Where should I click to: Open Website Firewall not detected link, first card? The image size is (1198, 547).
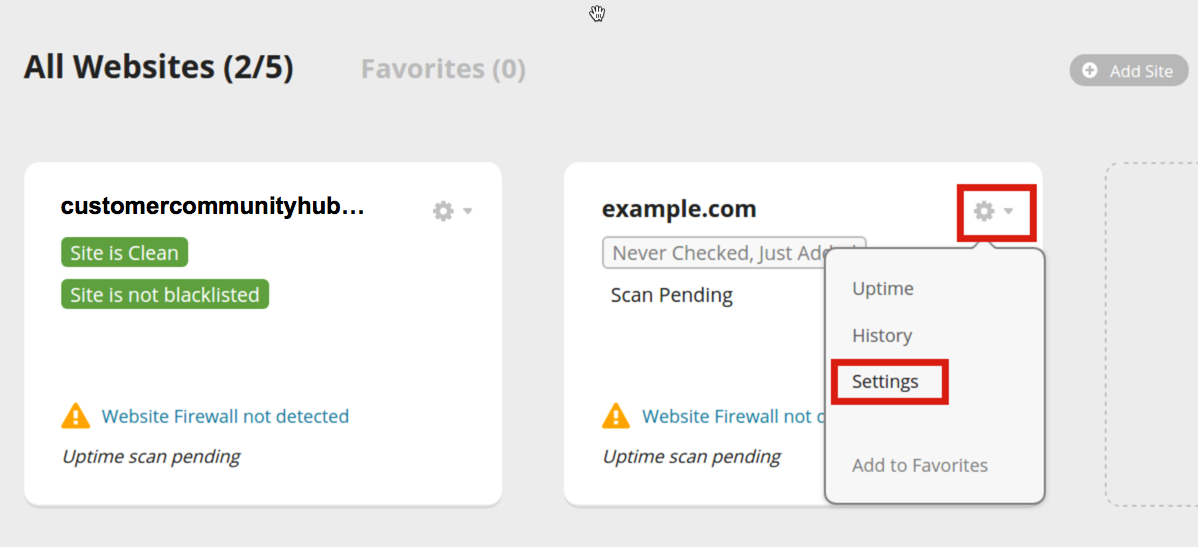[225, 416]
